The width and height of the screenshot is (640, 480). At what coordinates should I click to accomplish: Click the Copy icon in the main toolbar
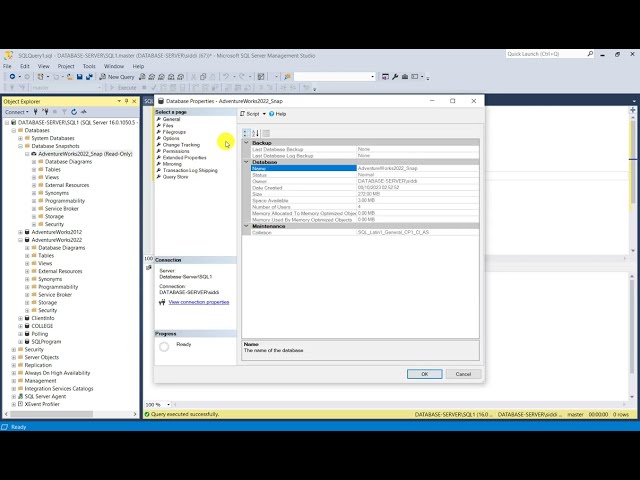click(x=203, y=77)
